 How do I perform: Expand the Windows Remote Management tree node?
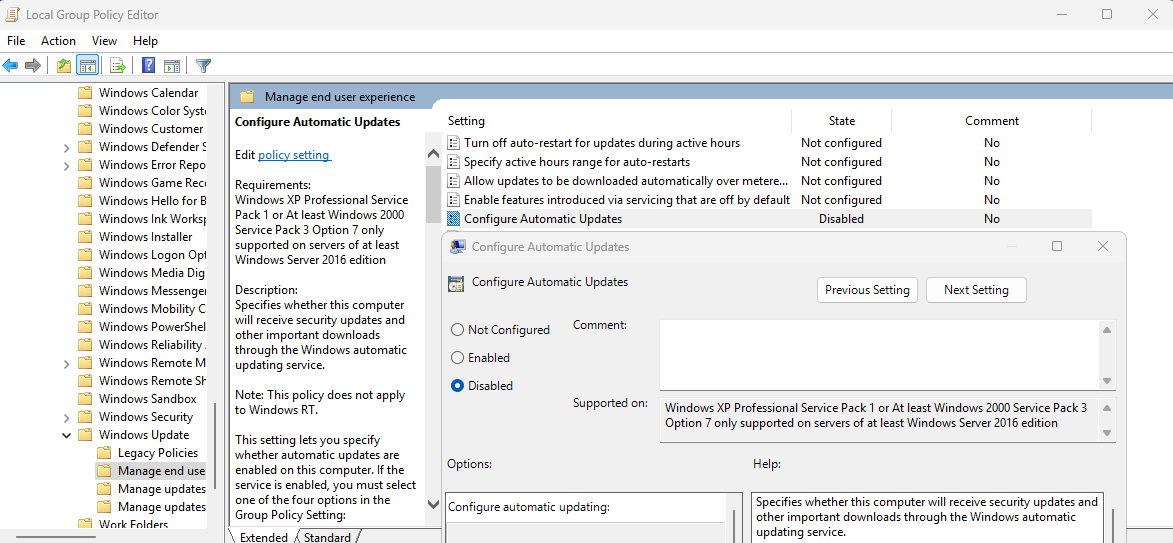pos(67,363)
